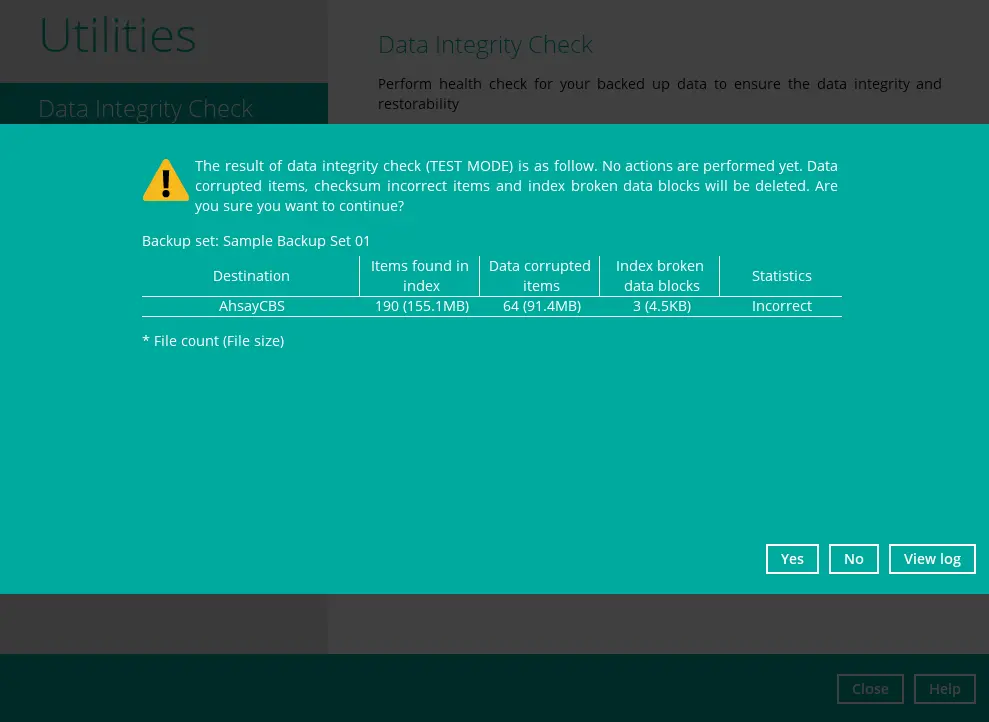Image resolution: width=989 pixels, height=722 pixels.
Task: Open Help for the Utilities page
Action: (944, 689)
